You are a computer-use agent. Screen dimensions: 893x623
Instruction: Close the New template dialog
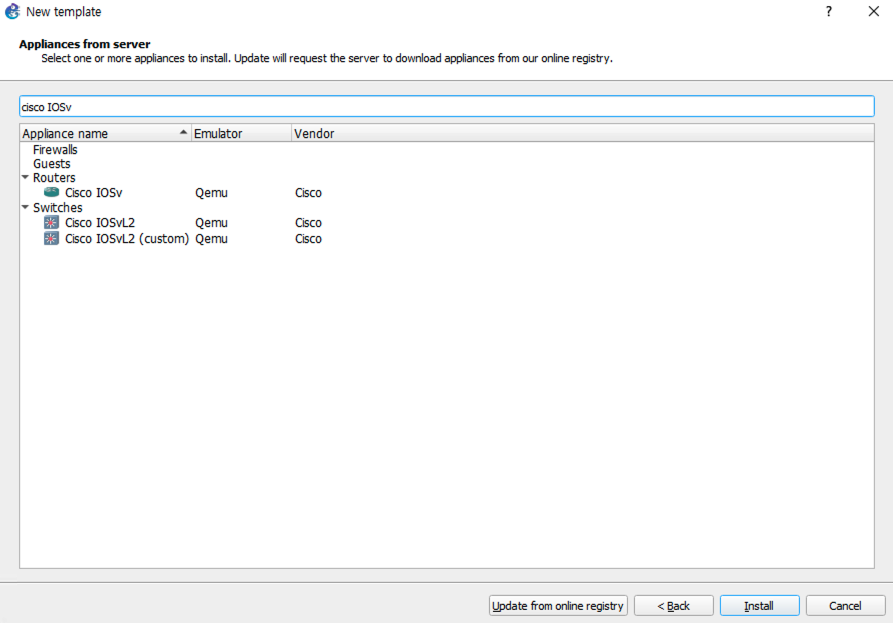tap(874, 11)
